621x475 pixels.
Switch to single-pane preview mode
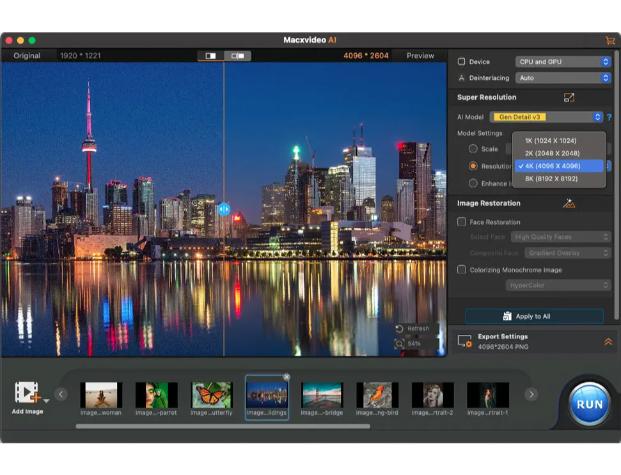click(x=211, y=56)
